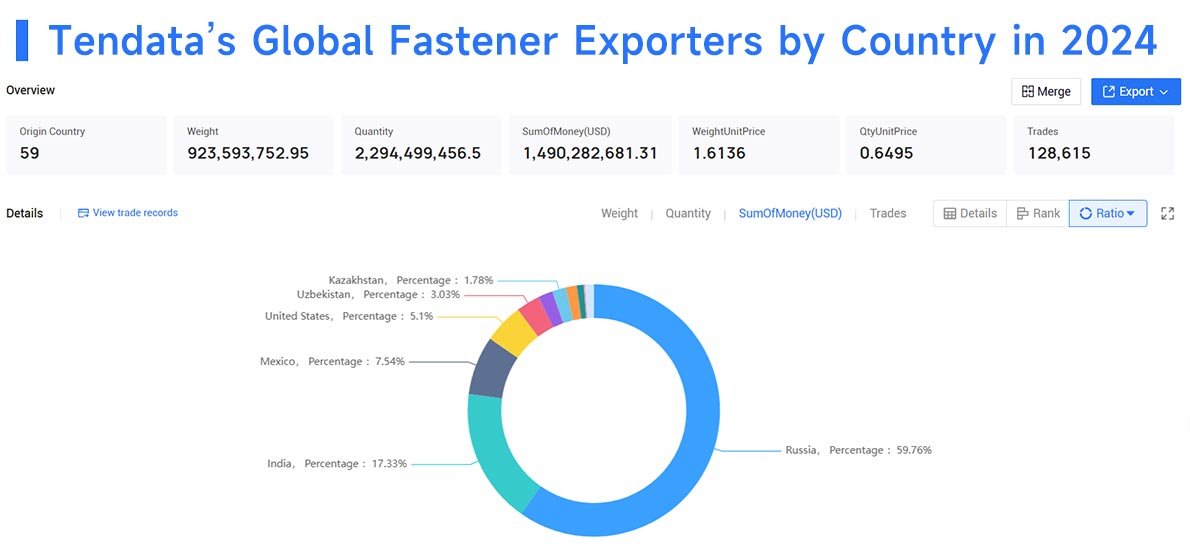The image size is (1190, 547).
Task: Click the WeightUnitPrice 1.6136 card
Action: point(759,145)
